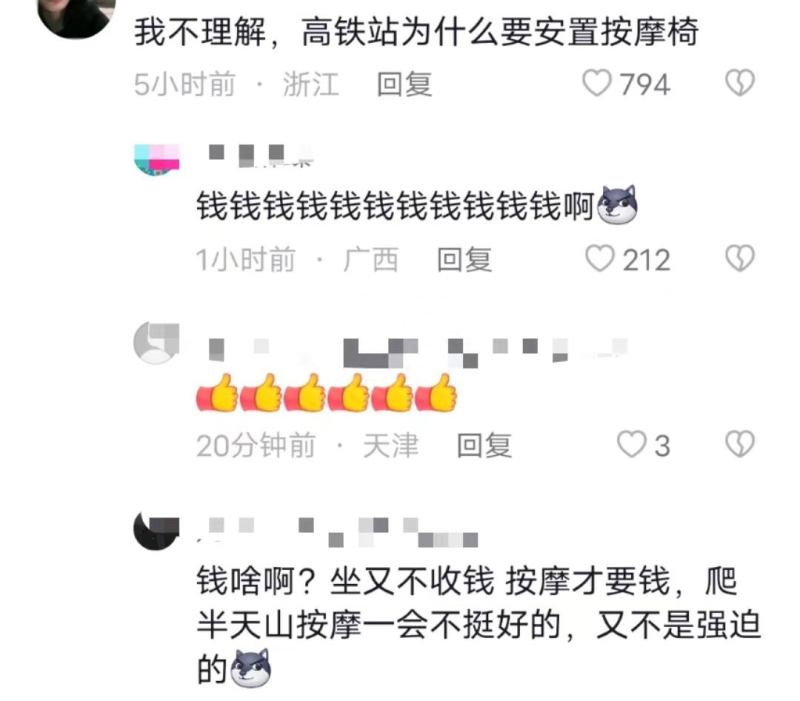This screenshot has height=701, width=800.
Task: Select the long 钱啥啊 reply text
Action: pyautogui.click(x=479, y=626)
